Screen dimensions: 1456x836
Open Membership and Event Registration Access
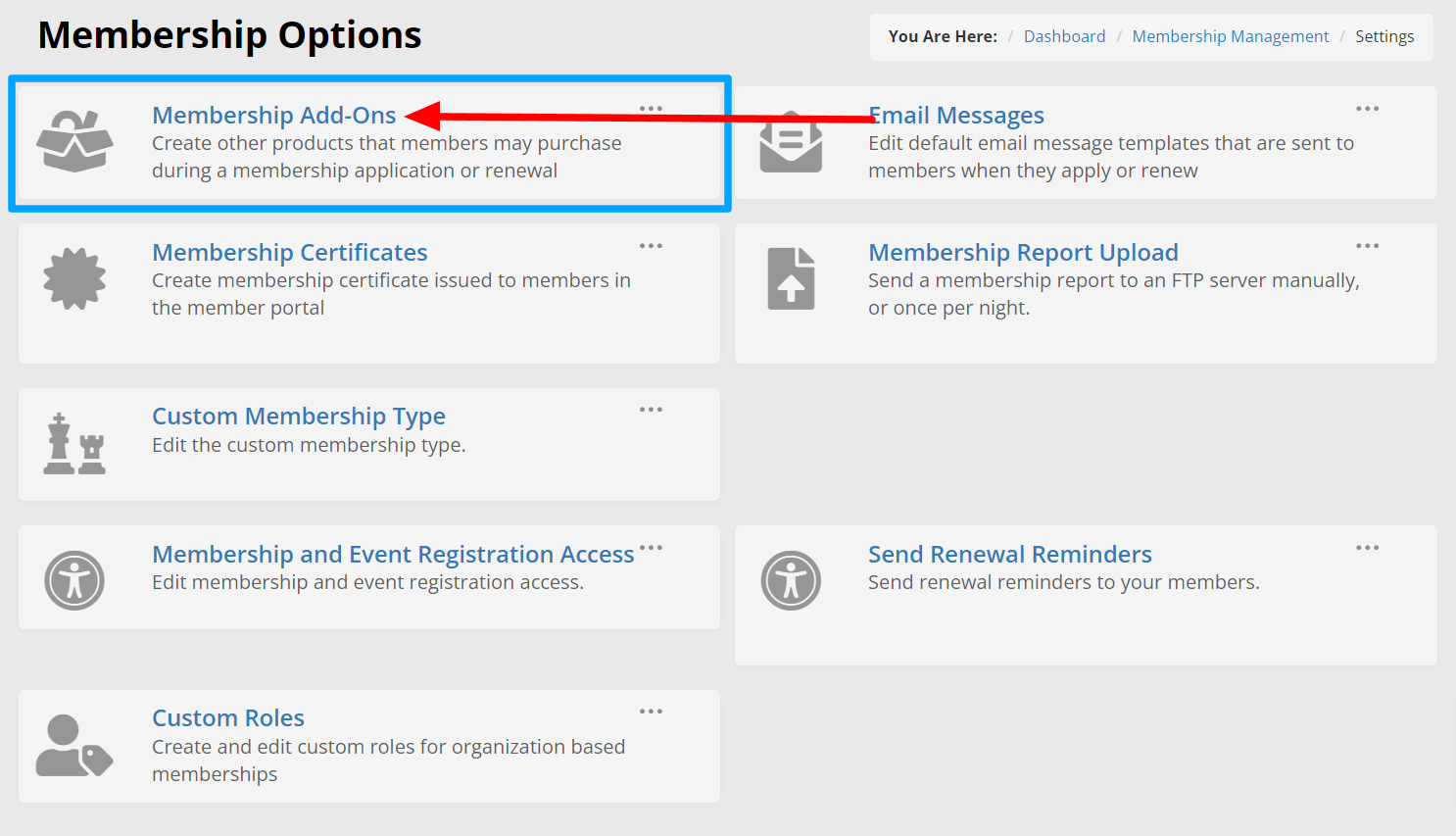392,554
